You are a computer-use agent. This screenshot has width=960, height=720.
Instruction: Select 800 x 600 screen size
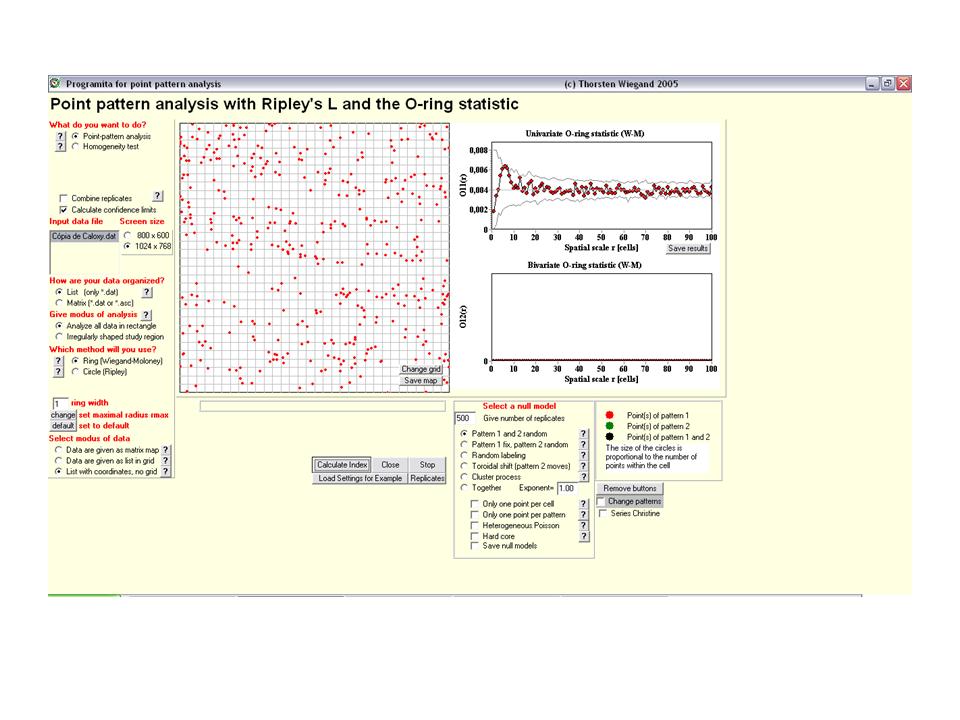pos(127,234)
